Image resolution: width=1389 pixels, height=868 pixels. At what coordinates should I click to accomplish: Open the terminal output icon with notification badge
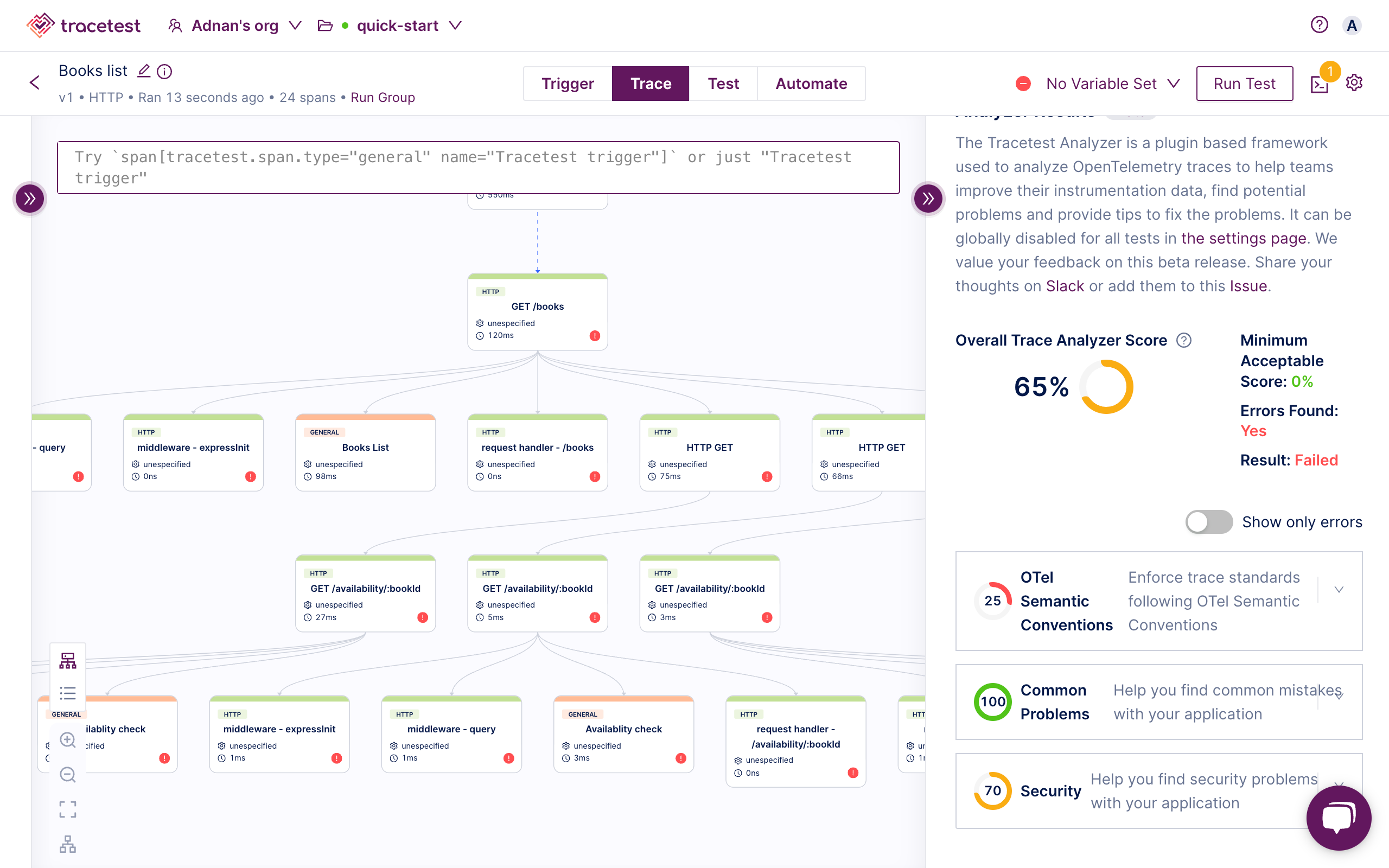1320,85
